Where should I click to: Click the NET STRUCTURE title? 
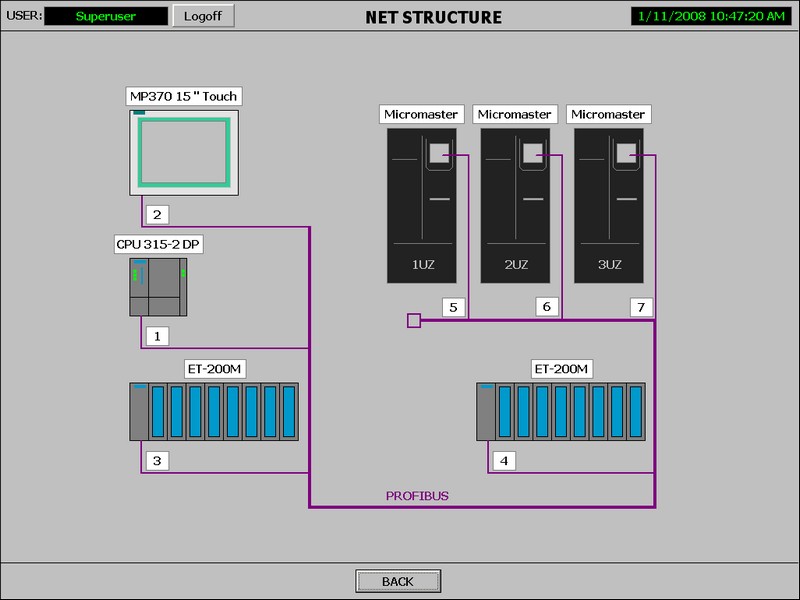(434, 17)
